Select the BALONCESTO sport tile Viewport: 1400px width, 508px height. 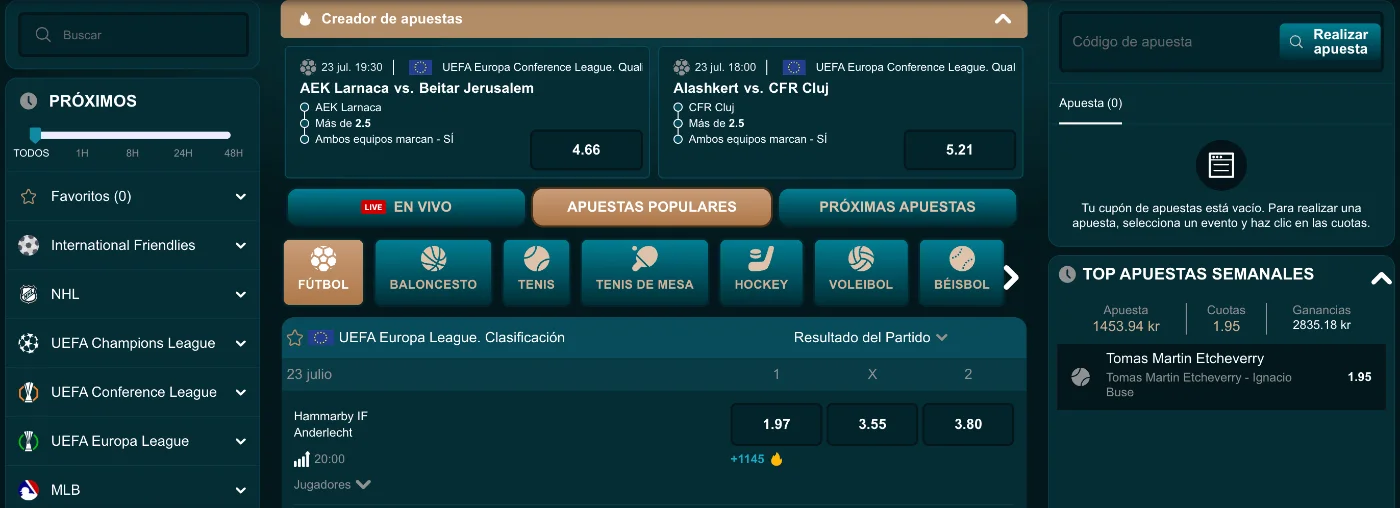[x=433, y=272]
